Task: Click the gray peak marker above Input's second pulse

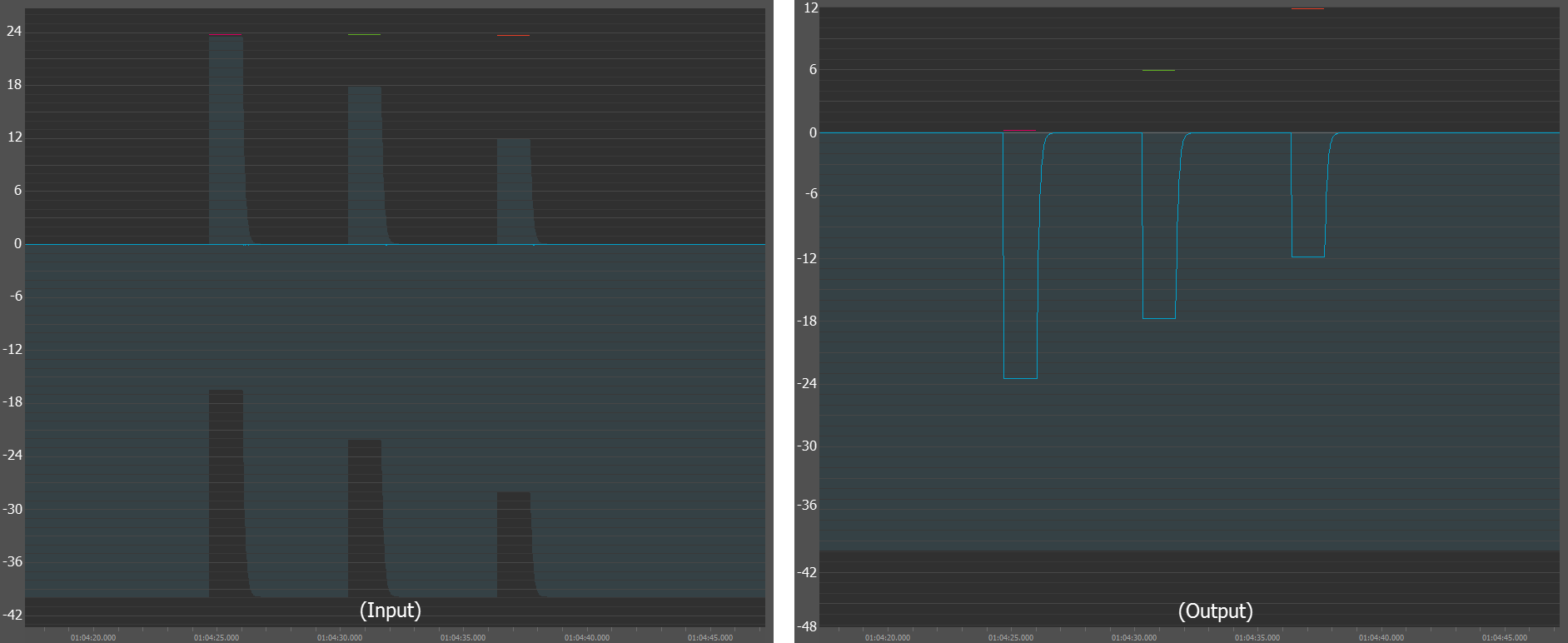Action: point(364,35)
